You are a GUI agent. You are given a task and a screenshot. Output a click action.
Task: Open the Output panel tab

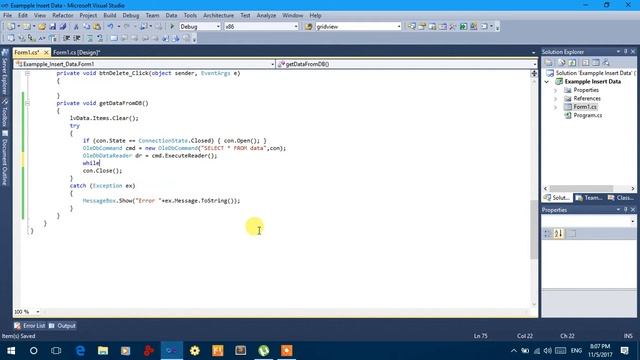tap(62, 326)
